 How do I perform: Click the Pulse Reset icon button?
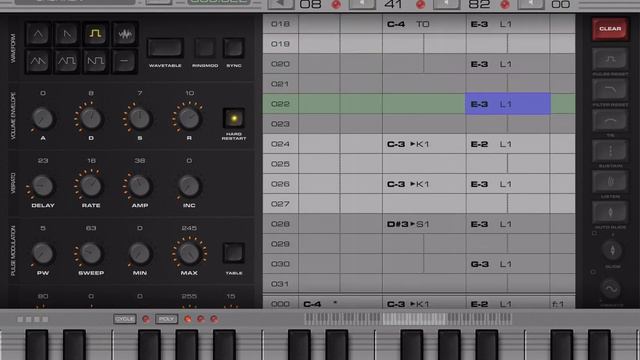point(610,60)
